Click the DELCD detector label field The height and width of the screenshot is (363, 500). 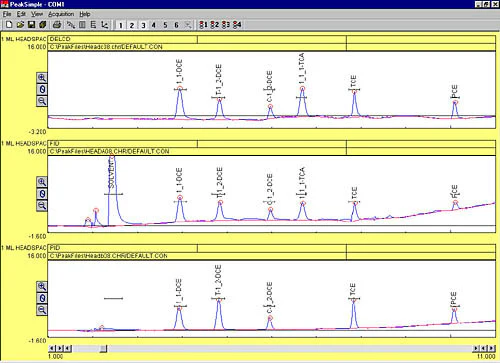coord(123,39)
